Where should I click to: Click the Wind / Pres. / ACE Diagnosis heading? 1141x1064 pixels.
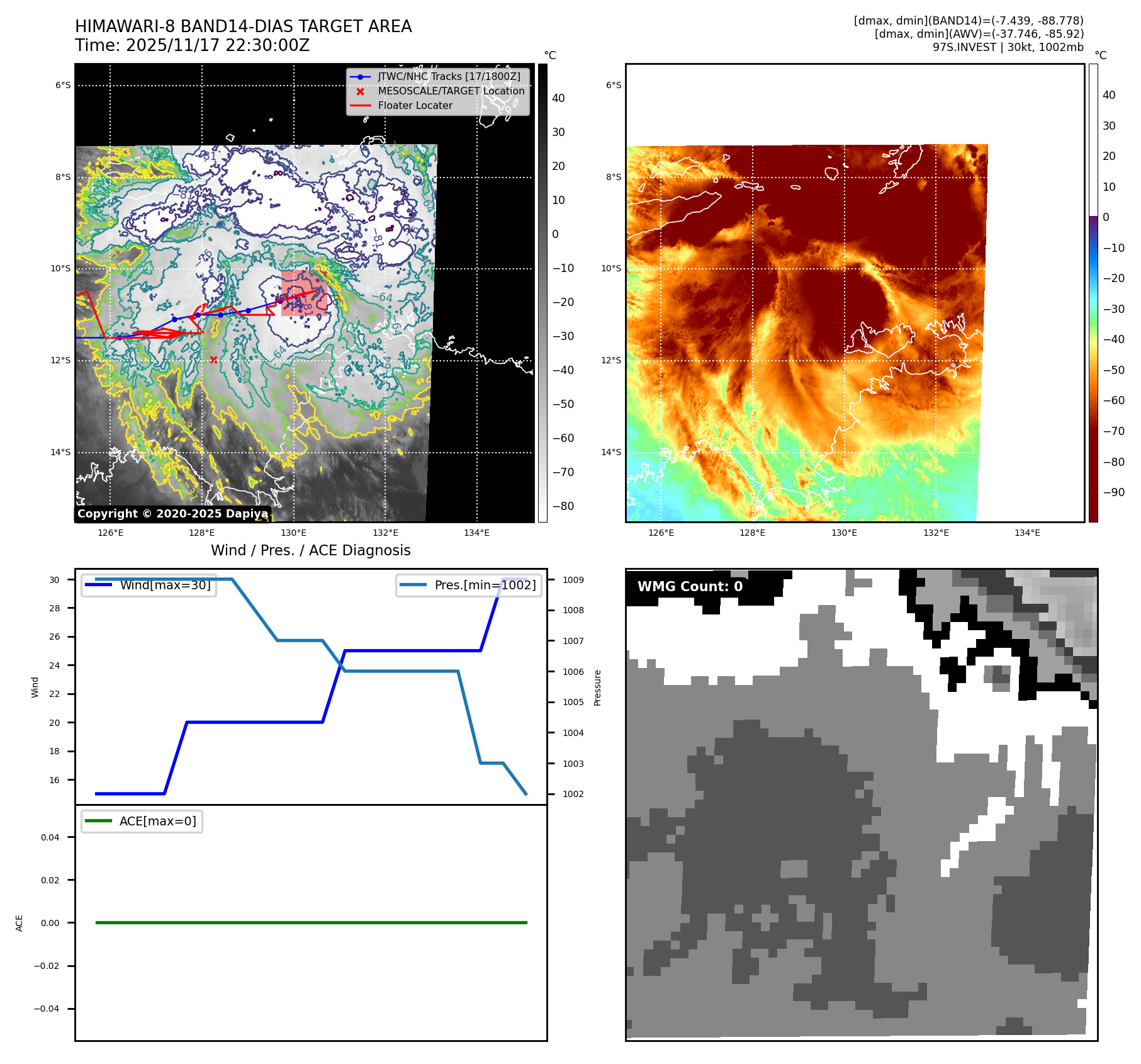(x=310, y=550)
